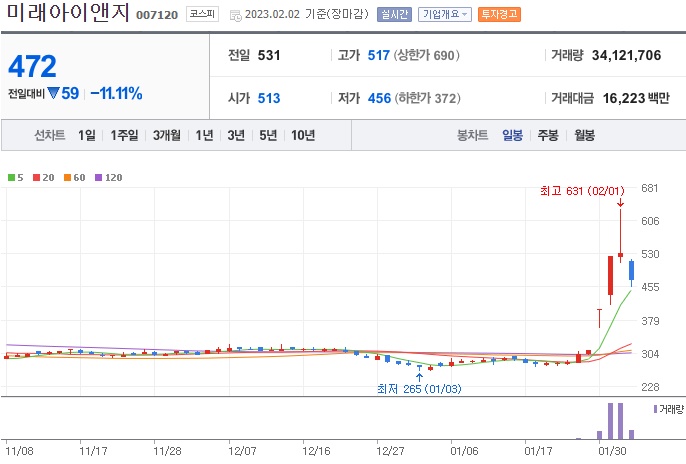Click the 실시간 real-time badge

(x=394, y=14)
